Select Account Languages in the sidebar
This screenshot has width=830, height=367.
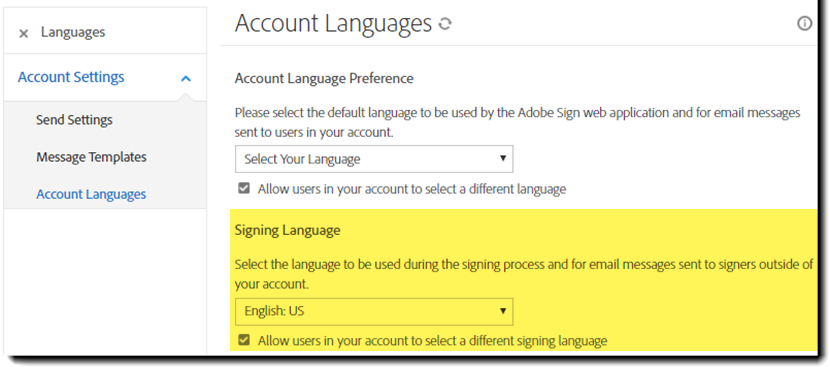(91, 194)
